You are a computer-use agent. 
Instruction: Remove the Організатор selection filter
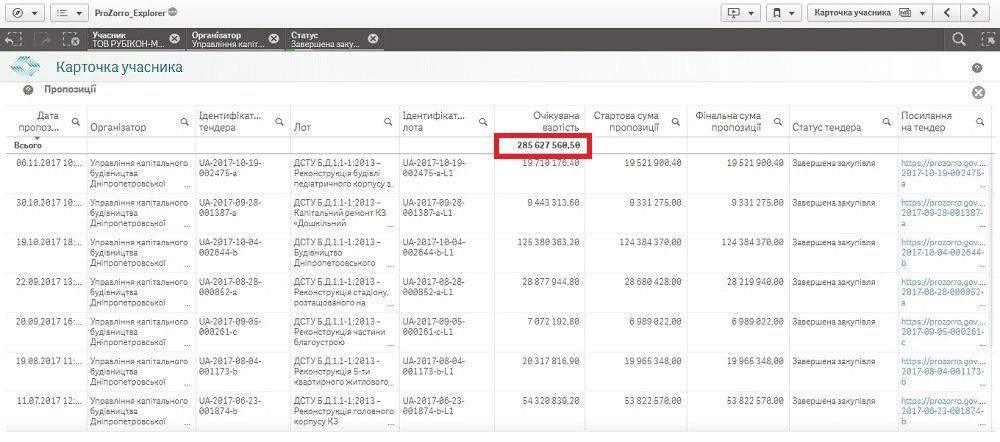(x=273, y=39)
